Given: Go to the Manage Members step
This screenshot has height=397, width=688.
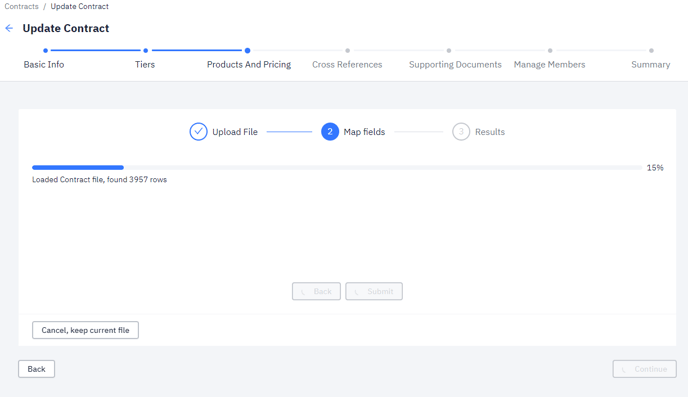Looking at the screenshot, I should pyautogui.click(x=549, y=64).
